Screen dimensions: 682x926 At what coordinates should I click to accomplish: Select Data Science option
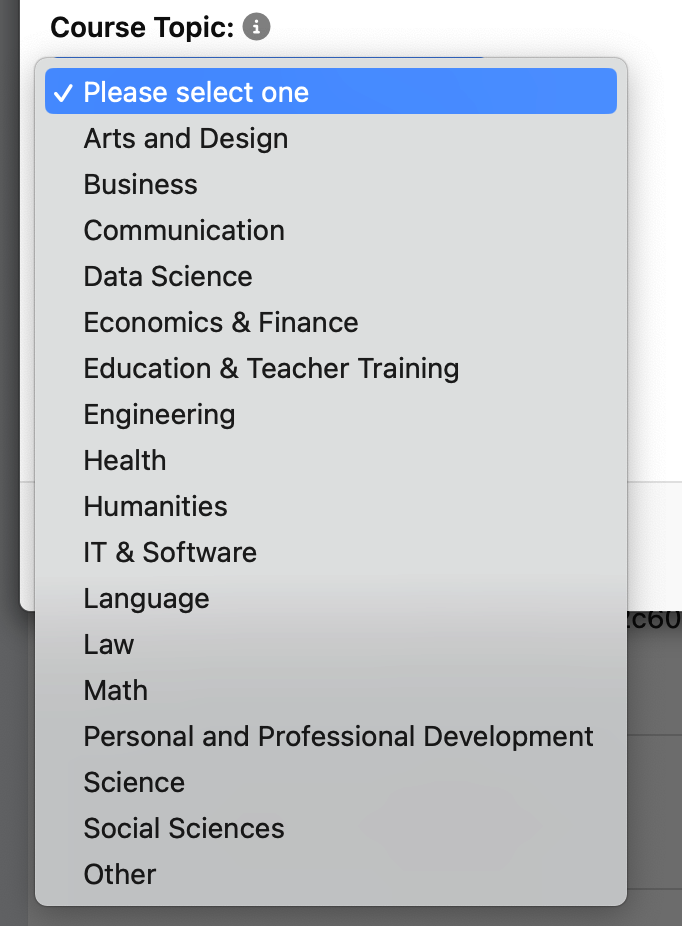331,276
